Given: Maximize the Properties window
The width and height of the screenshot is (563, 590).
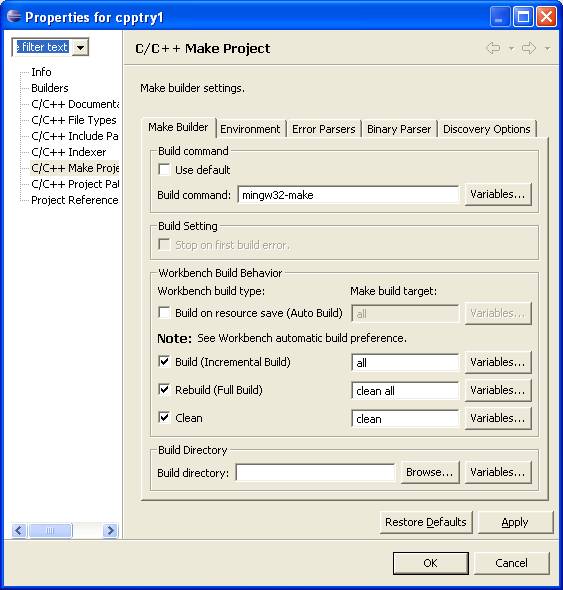Looking at the screenshot, I should point(523,17).
